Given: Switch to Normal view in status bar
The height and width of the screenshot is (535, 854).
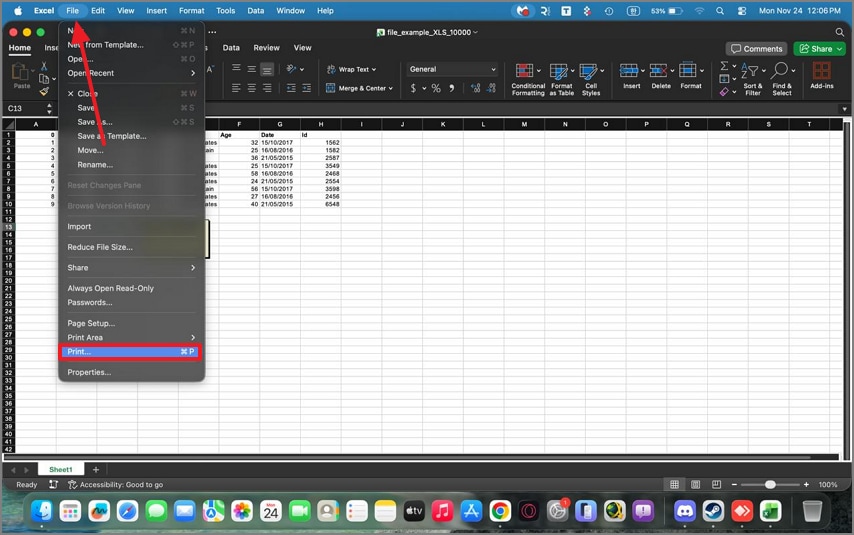Looking at the screenshot, I should pyautogui.click(x=674, y=484).
